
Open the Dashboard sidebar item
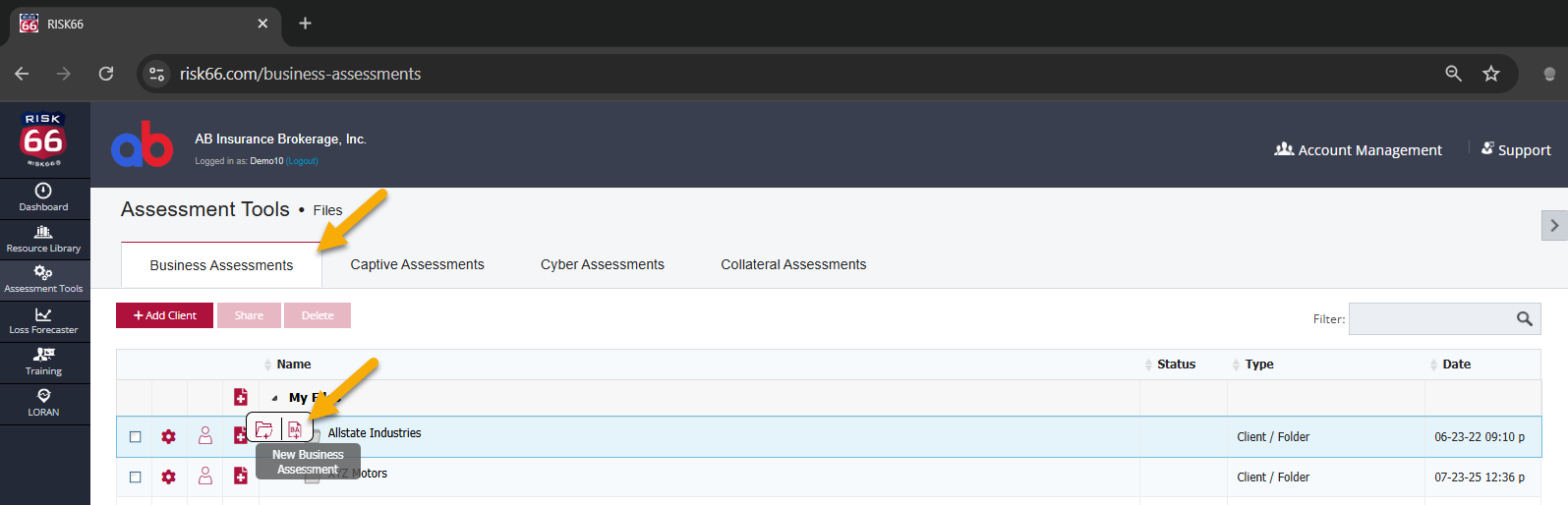coord(44,197)
